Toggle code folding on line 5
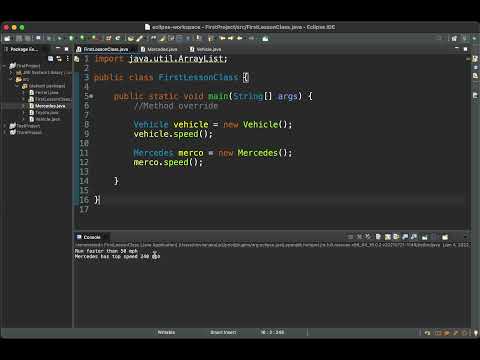 point(91,96)
